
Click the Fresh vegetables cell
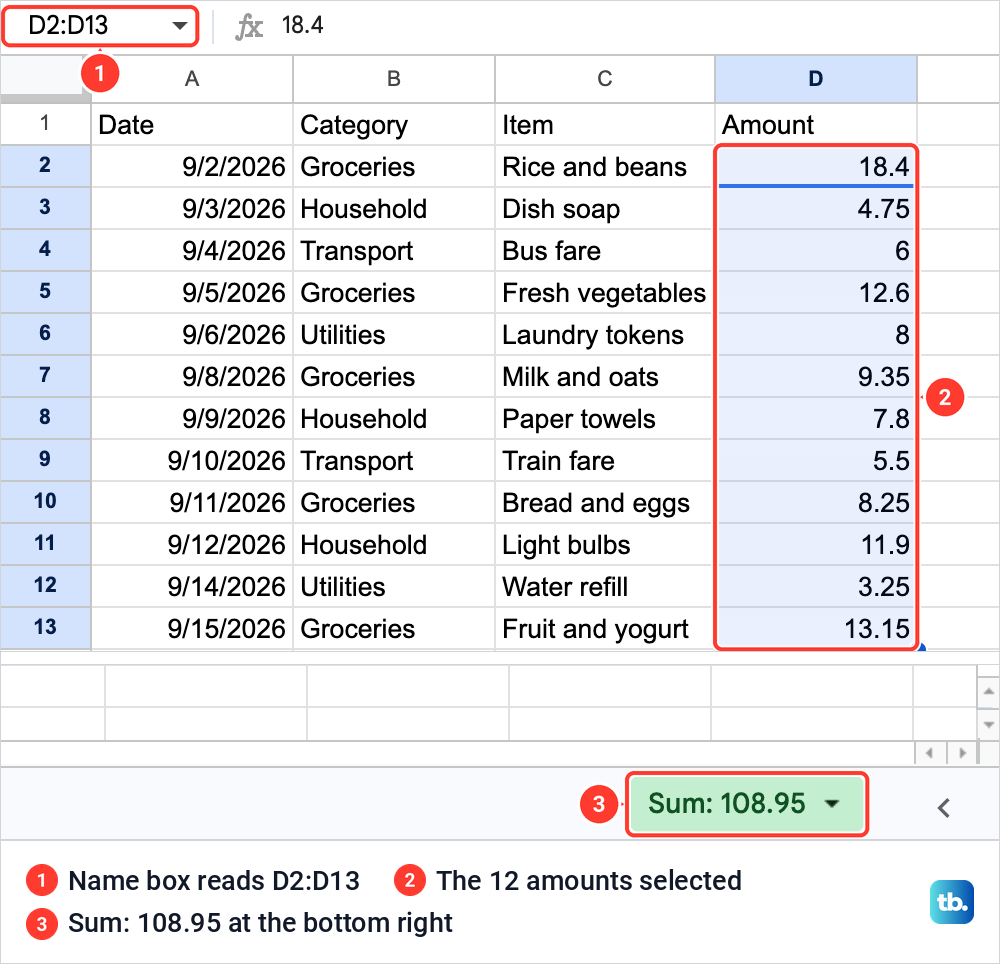click(x=605, y=293)
